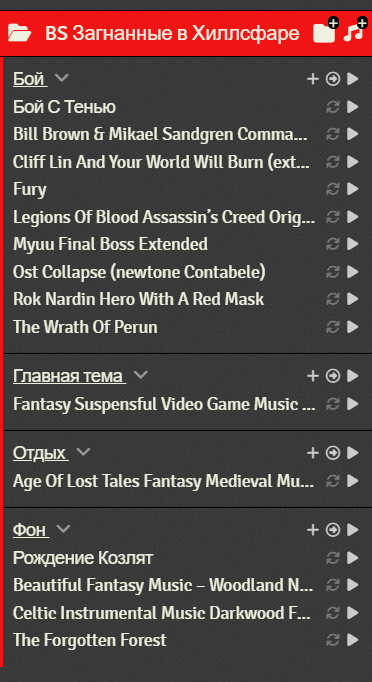Add a sound to Бой playlist
Viewport: 372px width, 682px height.
[312, 79]
